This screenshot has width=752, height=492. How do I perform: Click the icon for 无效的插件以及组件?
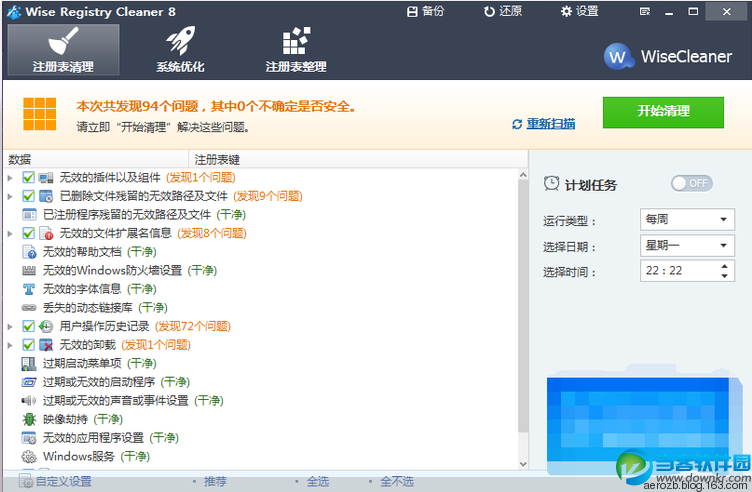coord(46,178)
